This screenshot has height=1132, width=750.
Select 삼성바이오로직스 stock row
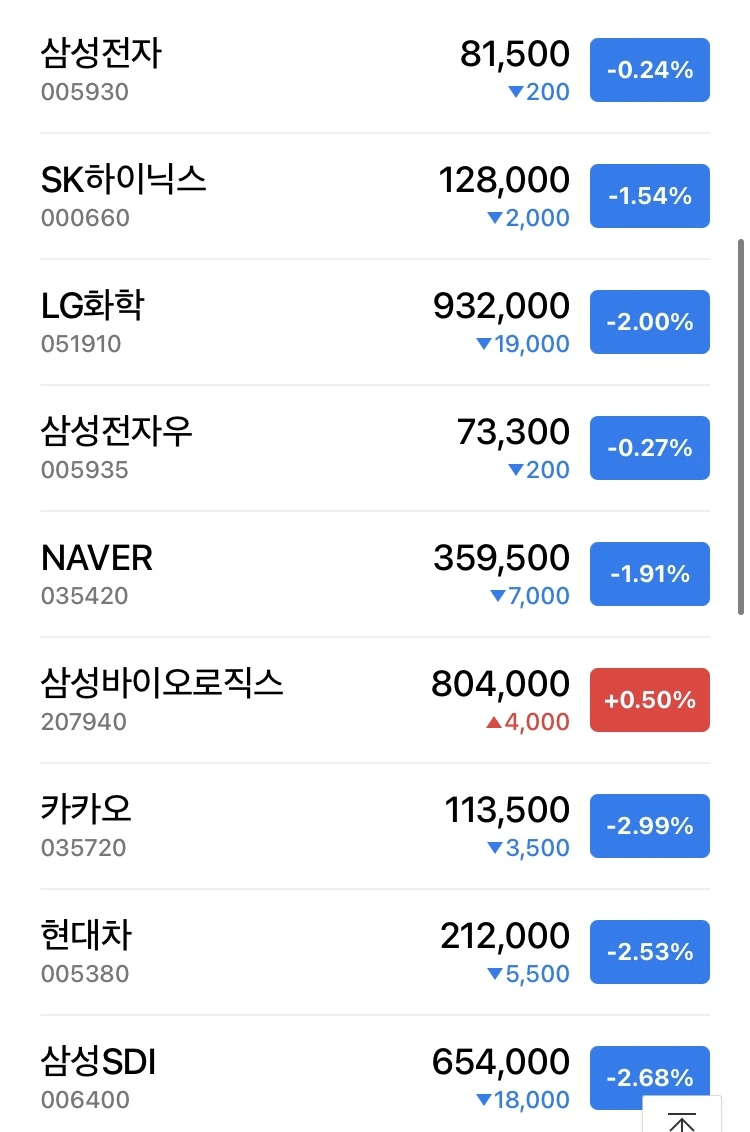[375, 700]
